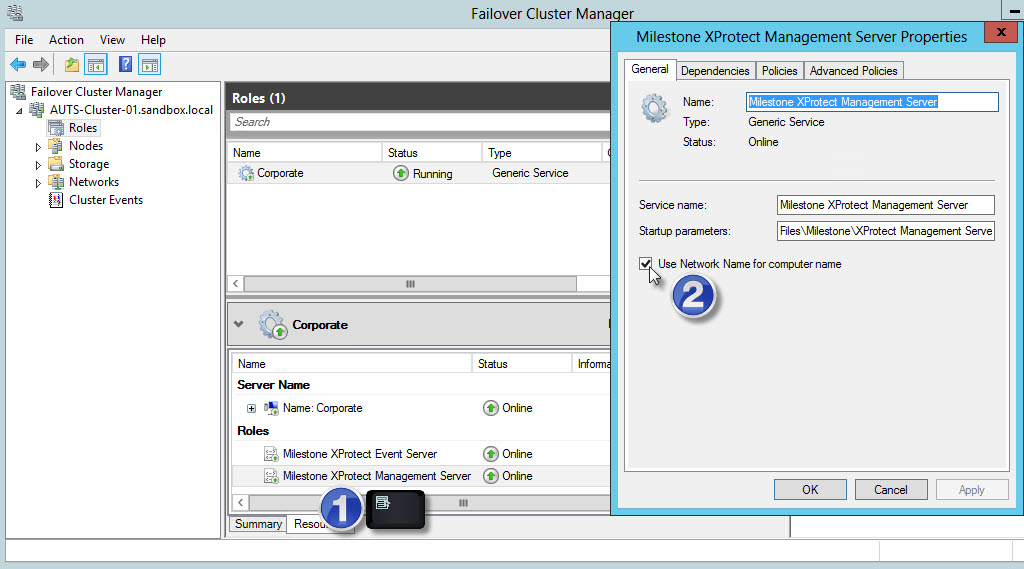Click the Status column header in resources

click(x=521, y=364)
